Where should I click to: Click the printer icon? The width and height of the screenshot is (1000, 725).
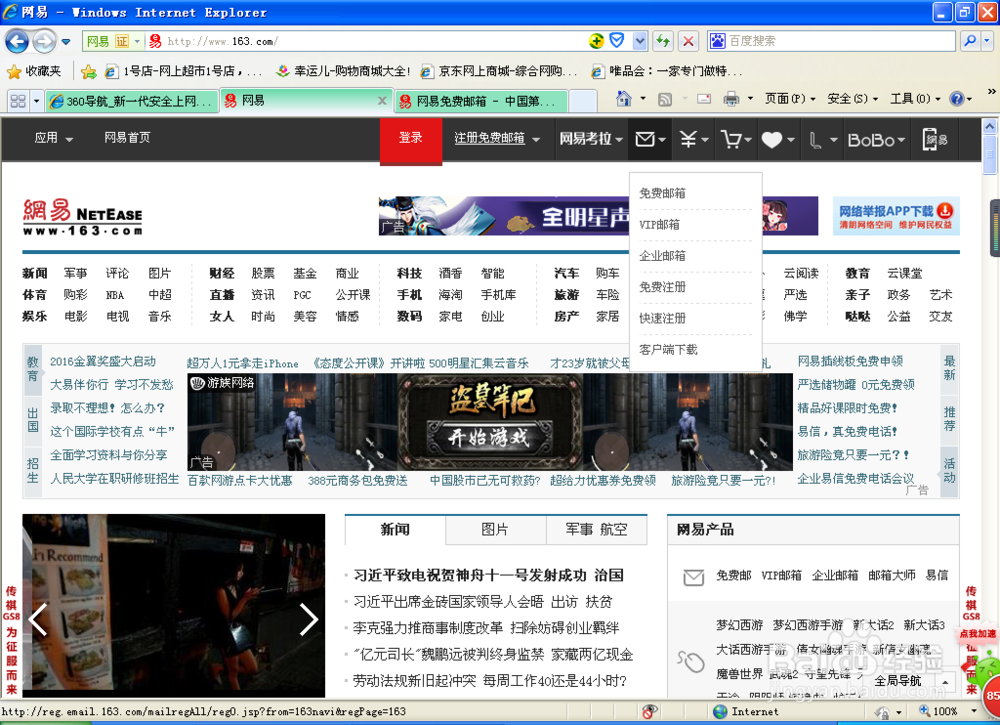pyautogui.click(x=731, y=99)
